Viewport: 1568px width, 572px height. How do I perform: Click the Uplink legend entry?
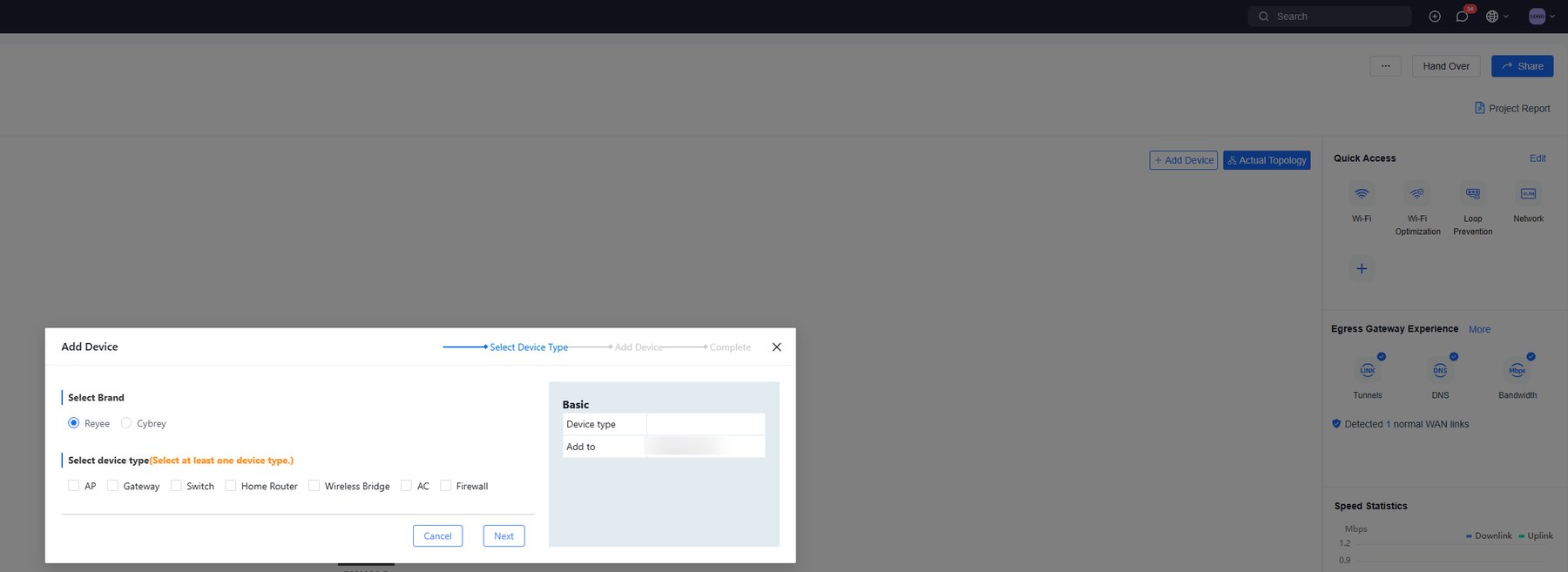(1536, 535)
